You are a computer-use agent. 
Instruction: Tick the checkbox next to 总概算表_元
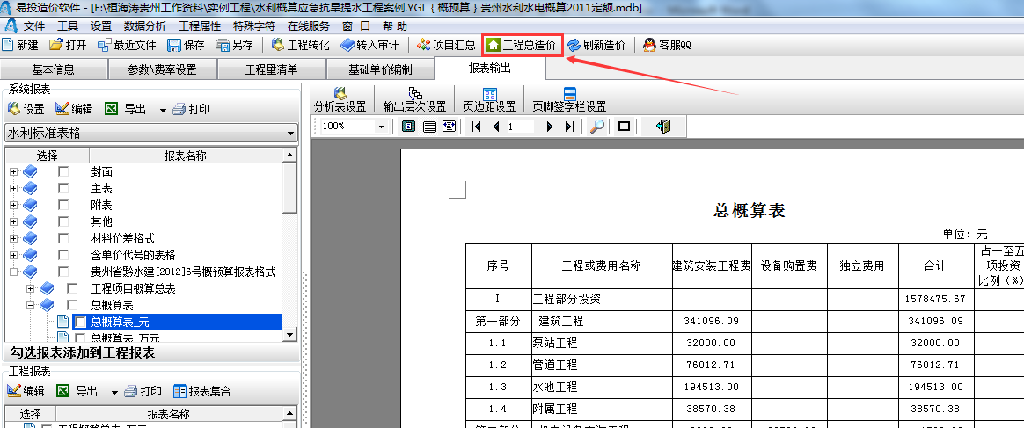(80, 322)
